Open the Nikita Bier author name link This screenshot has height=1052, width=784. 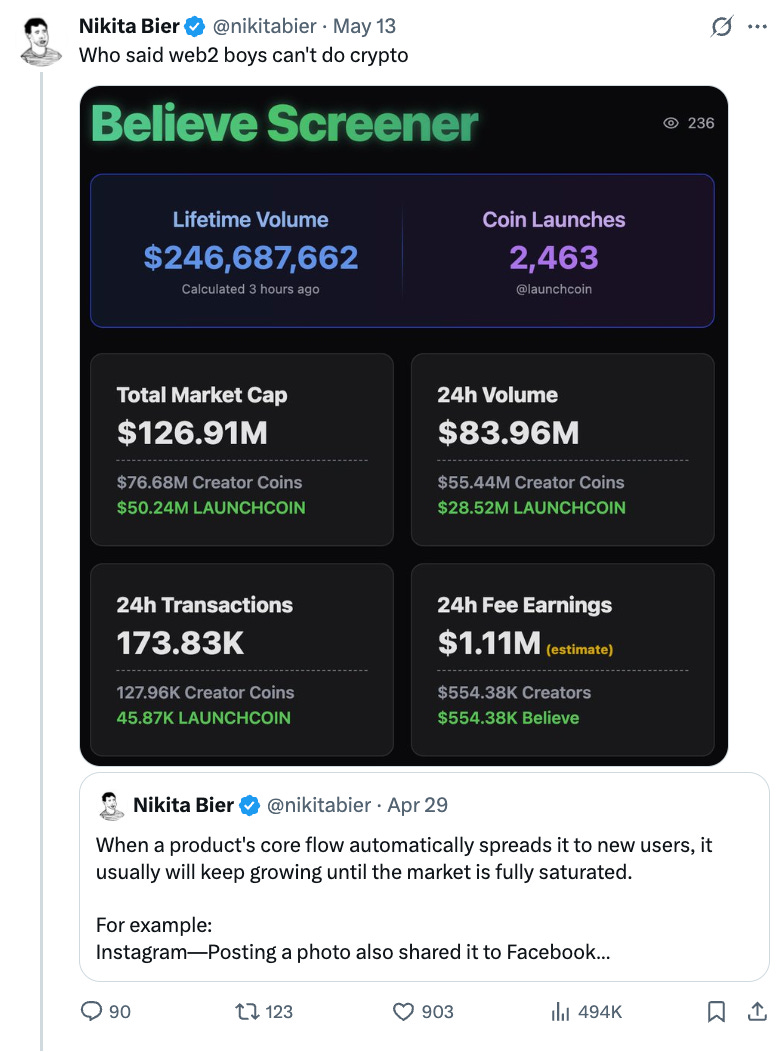[129, 26]
